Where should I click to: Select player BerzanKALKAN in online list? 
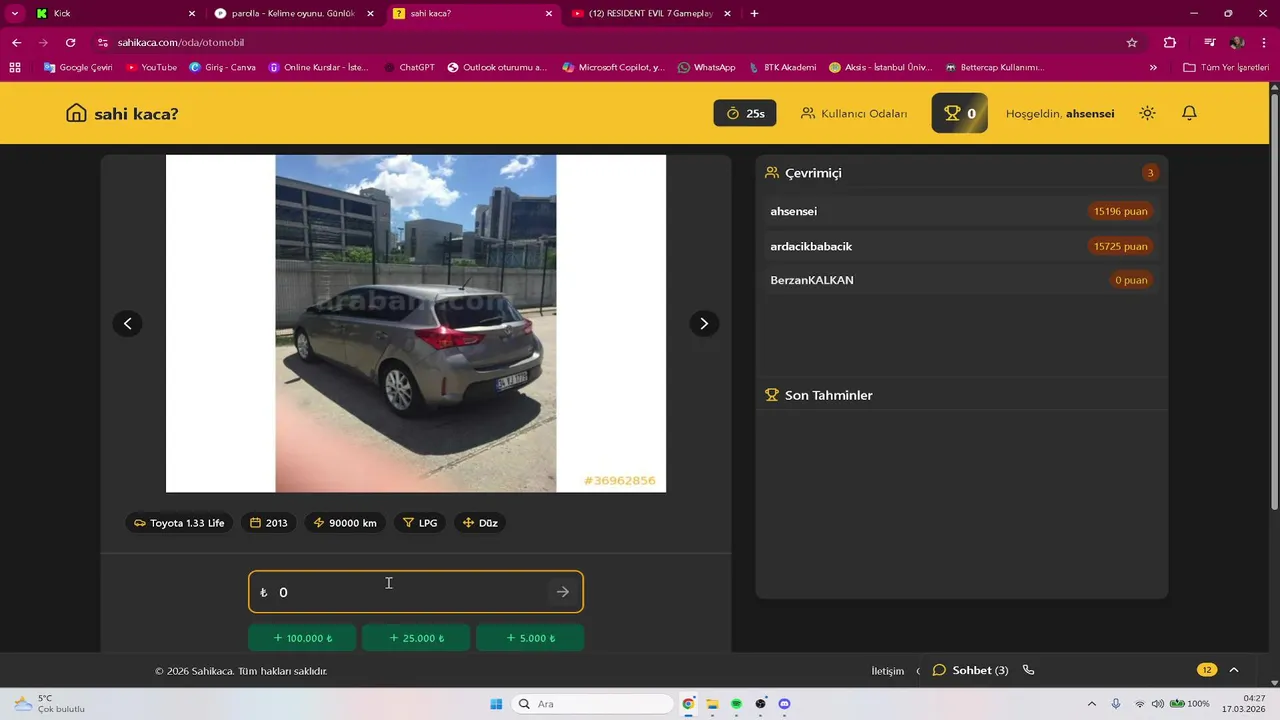tap(961, 280)
